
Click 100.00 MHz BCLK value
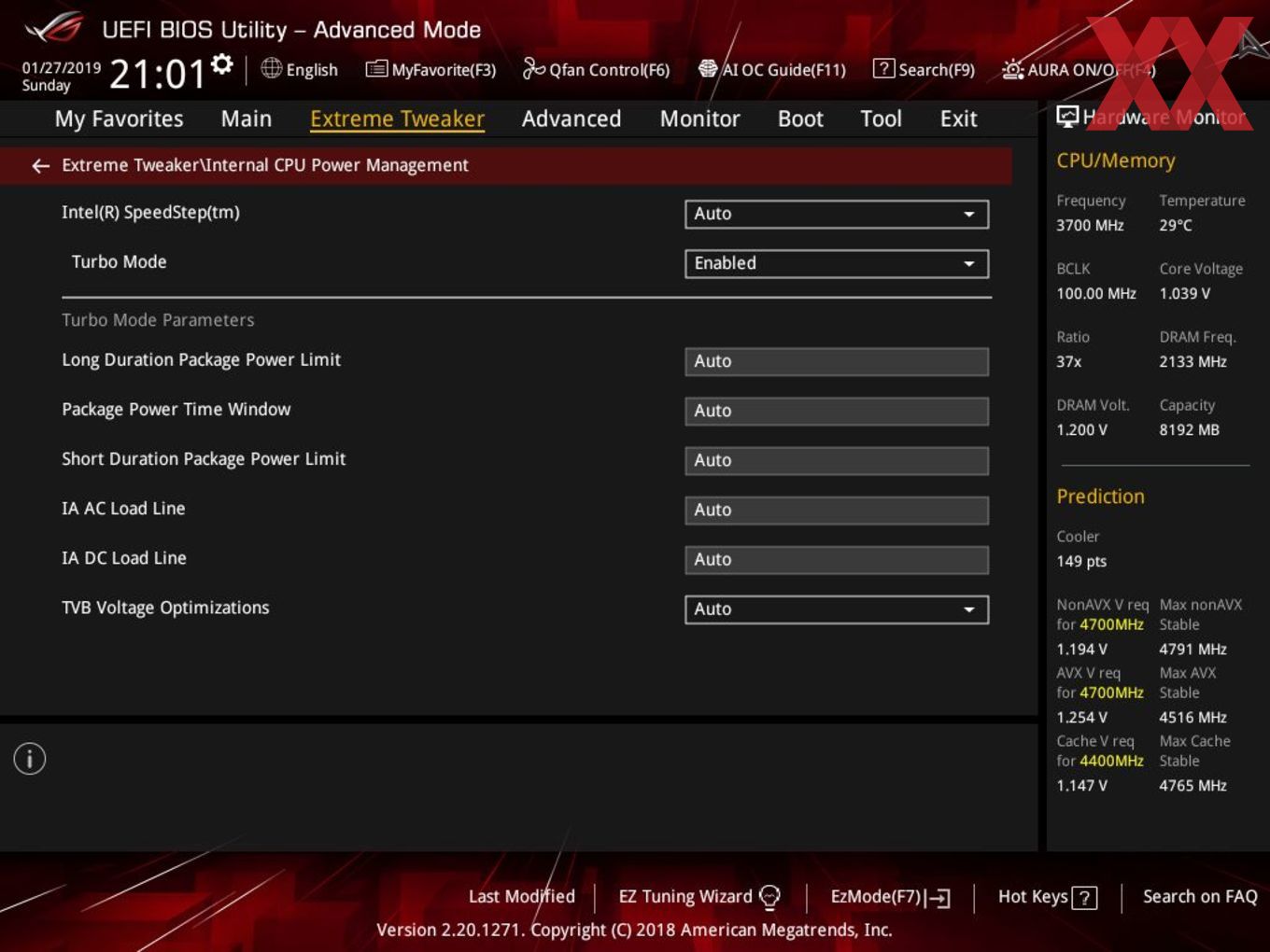pos(1096,293)
